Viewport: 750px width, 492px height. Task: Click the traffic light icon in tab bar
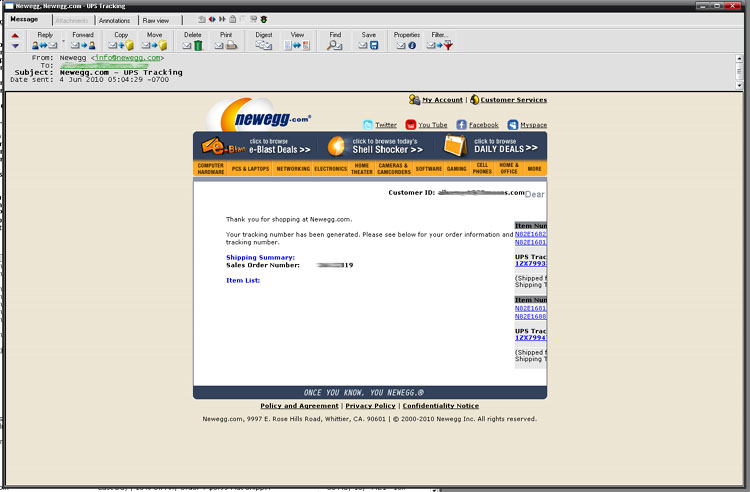(x=264, y=20)
